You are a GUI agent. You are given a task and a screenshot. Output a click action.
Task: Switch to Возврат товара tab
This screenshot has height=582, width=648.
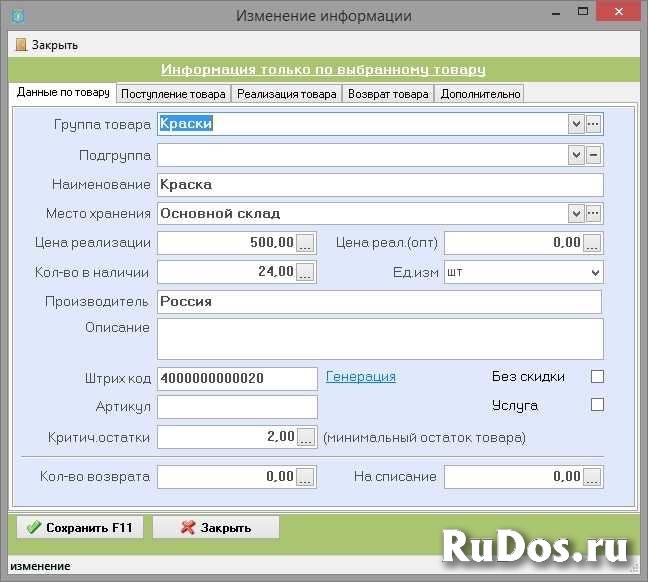click(387, 94)
